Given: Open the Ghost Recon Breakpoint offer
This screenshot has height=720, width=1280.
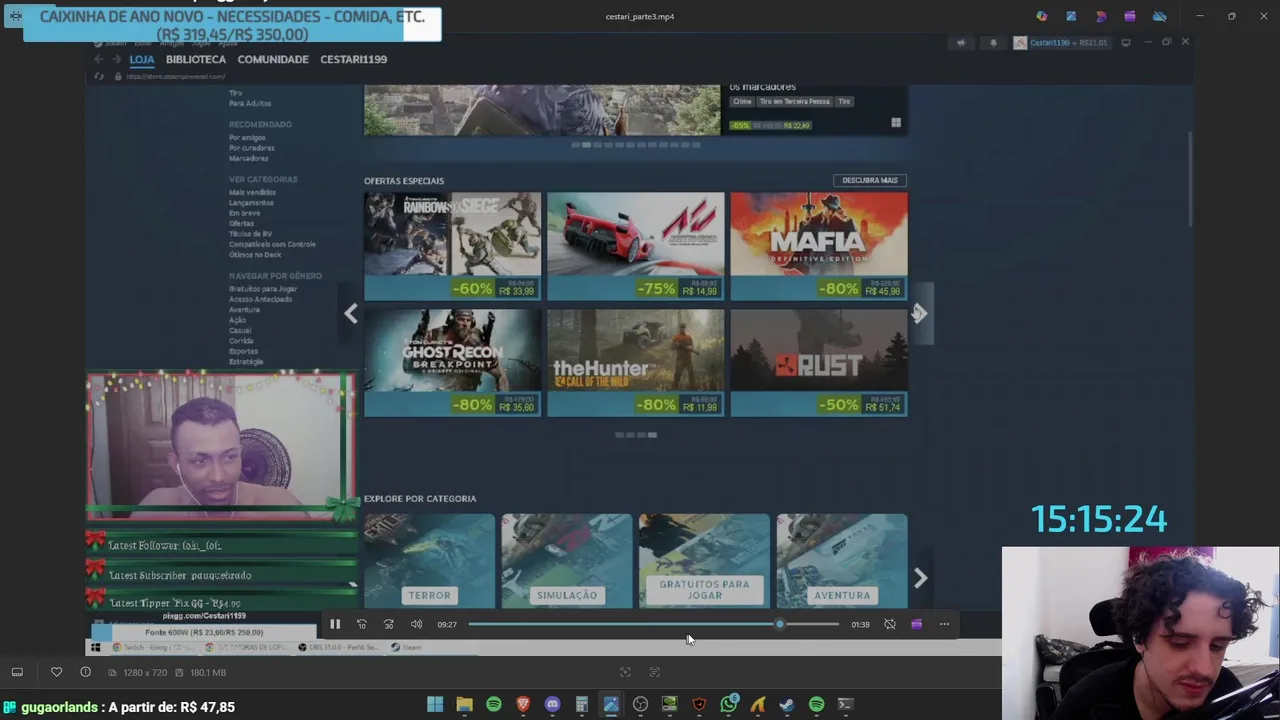Looking at the screenshot, I should pos(452,362).
